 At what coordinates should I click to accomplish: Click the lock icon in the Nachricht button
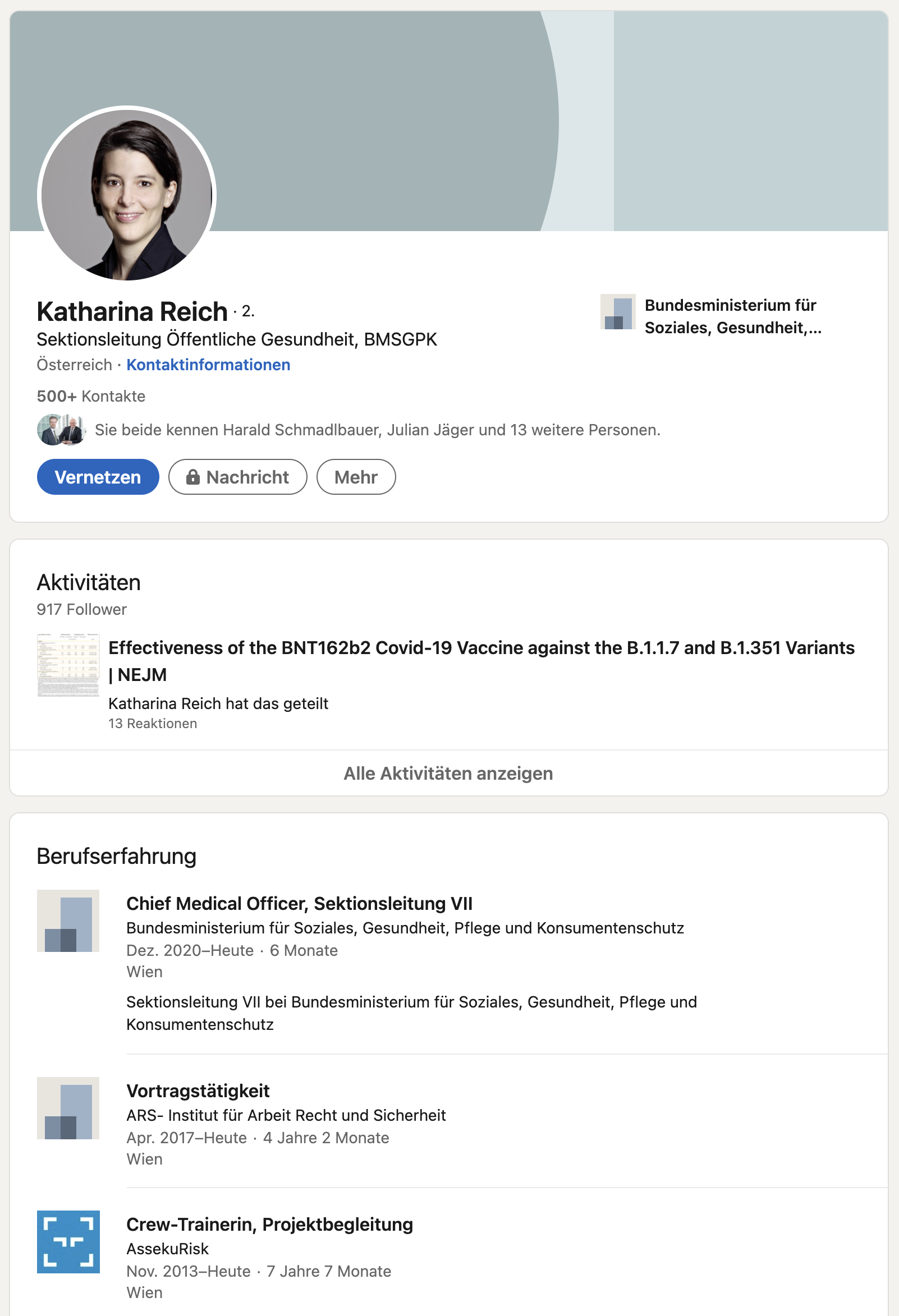click(192, 477)
